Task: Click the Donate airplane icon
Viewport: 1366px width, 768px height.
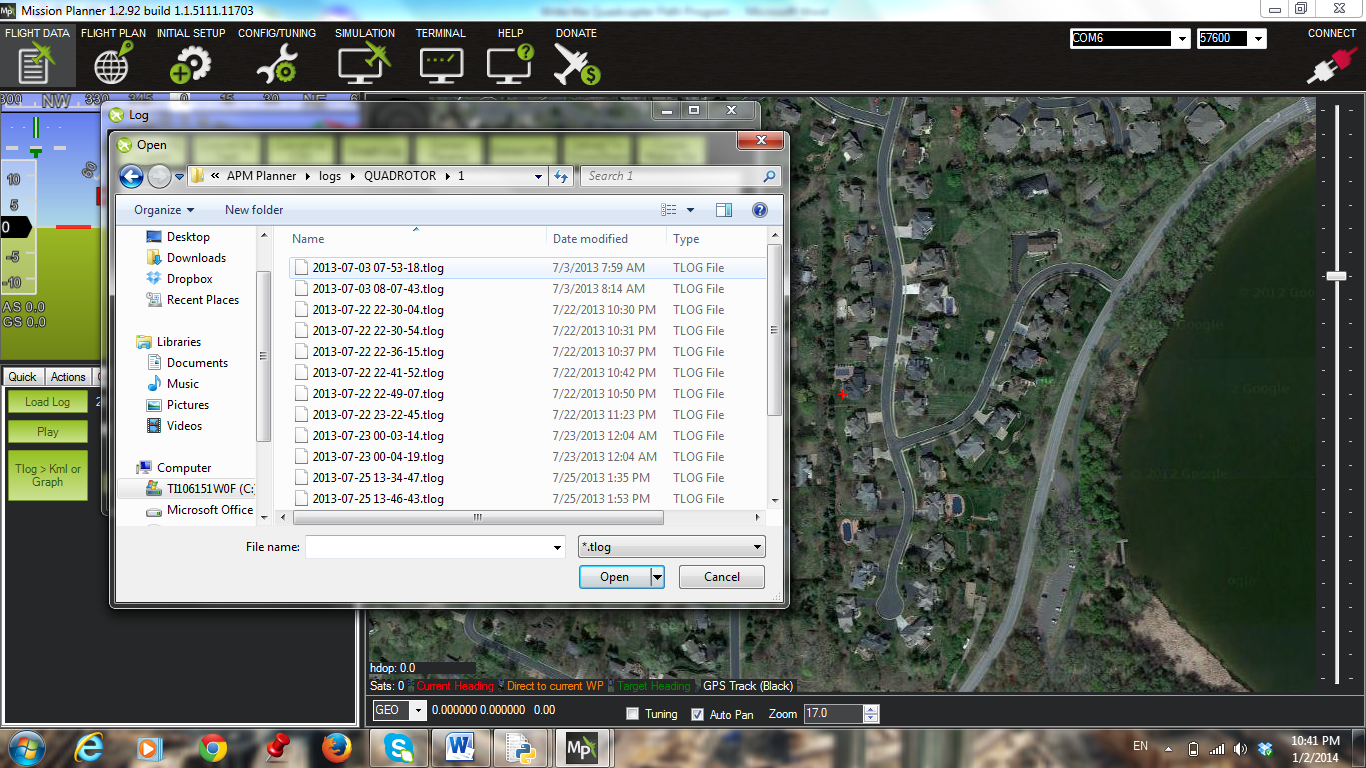Action: [575, 64]
